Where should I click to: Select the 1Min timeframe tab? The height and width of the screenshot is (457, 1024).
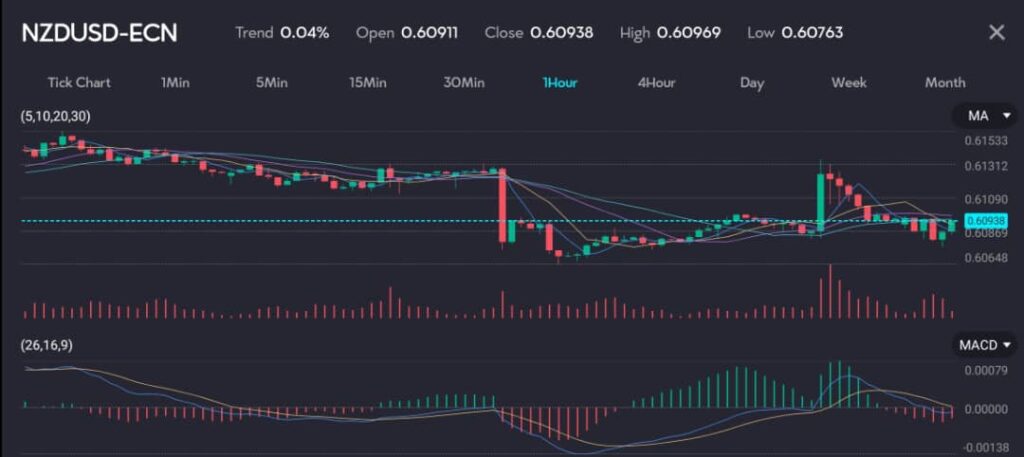click(175, 82)
